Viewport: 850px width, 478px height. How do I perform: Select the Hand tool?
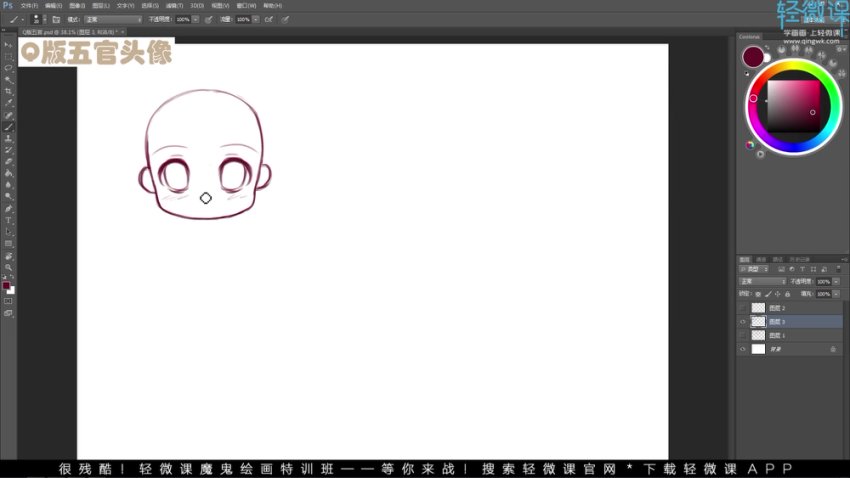[8, 256]
